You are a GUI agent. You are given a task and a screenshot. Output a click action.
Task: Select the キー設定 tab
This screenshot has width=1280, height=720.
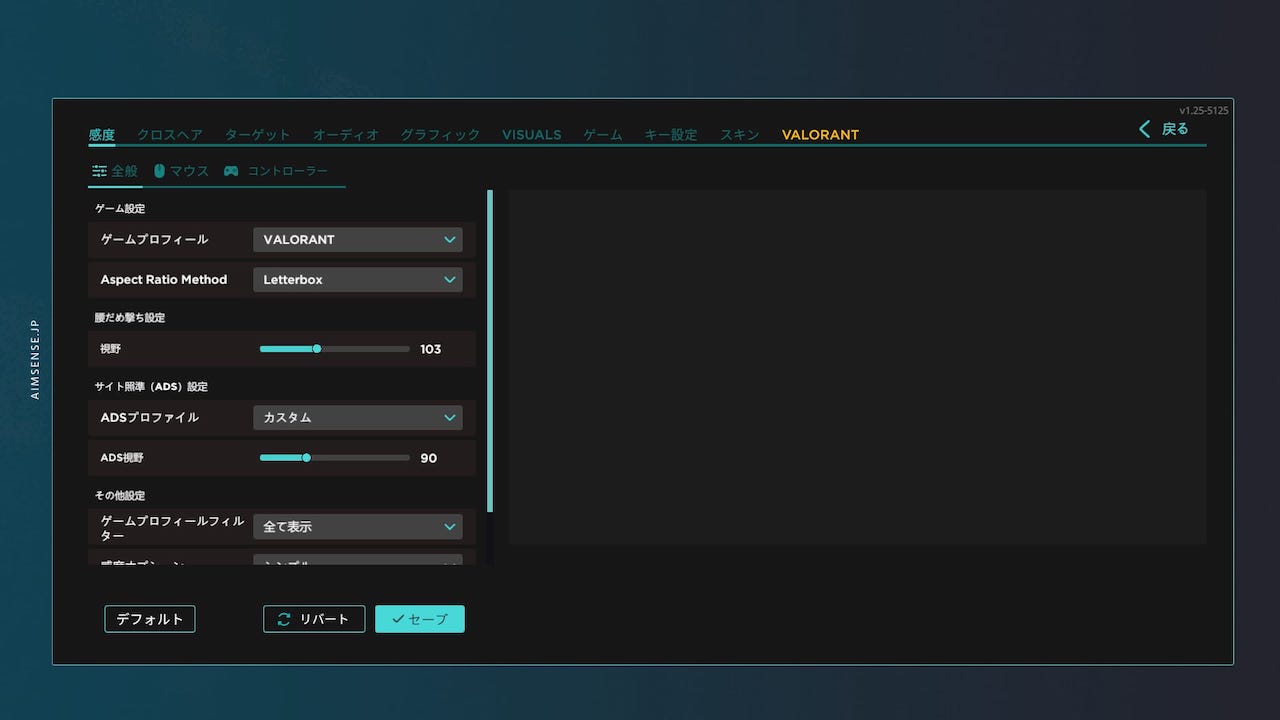[671, 134]
